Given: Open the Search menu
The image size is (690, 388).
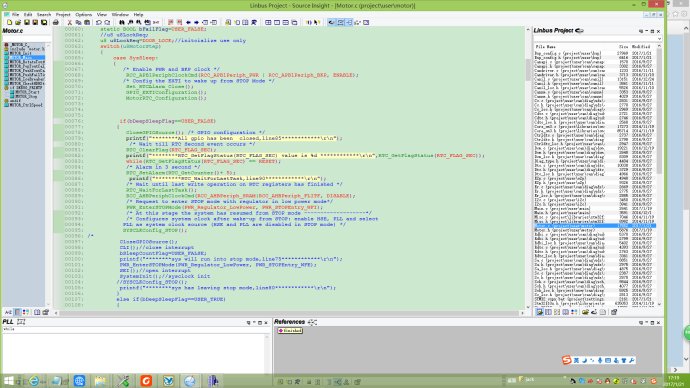Looking at the screenshot, I should click(x=44, y=15).
